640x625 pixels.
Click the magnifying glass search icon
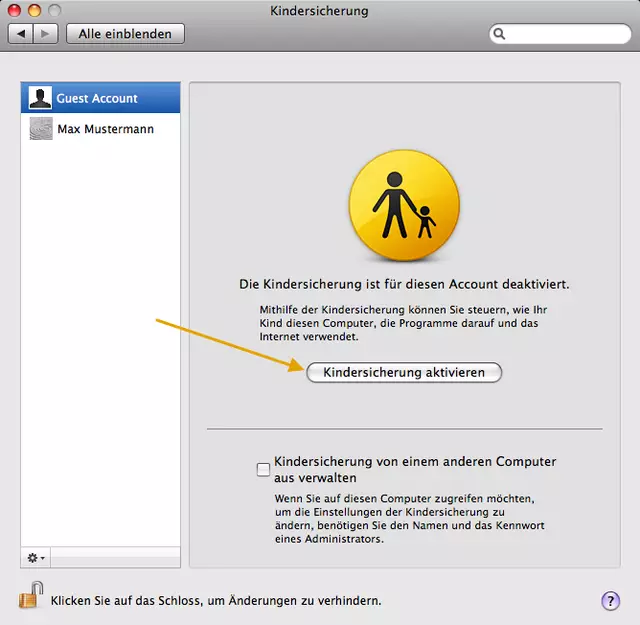499,34
